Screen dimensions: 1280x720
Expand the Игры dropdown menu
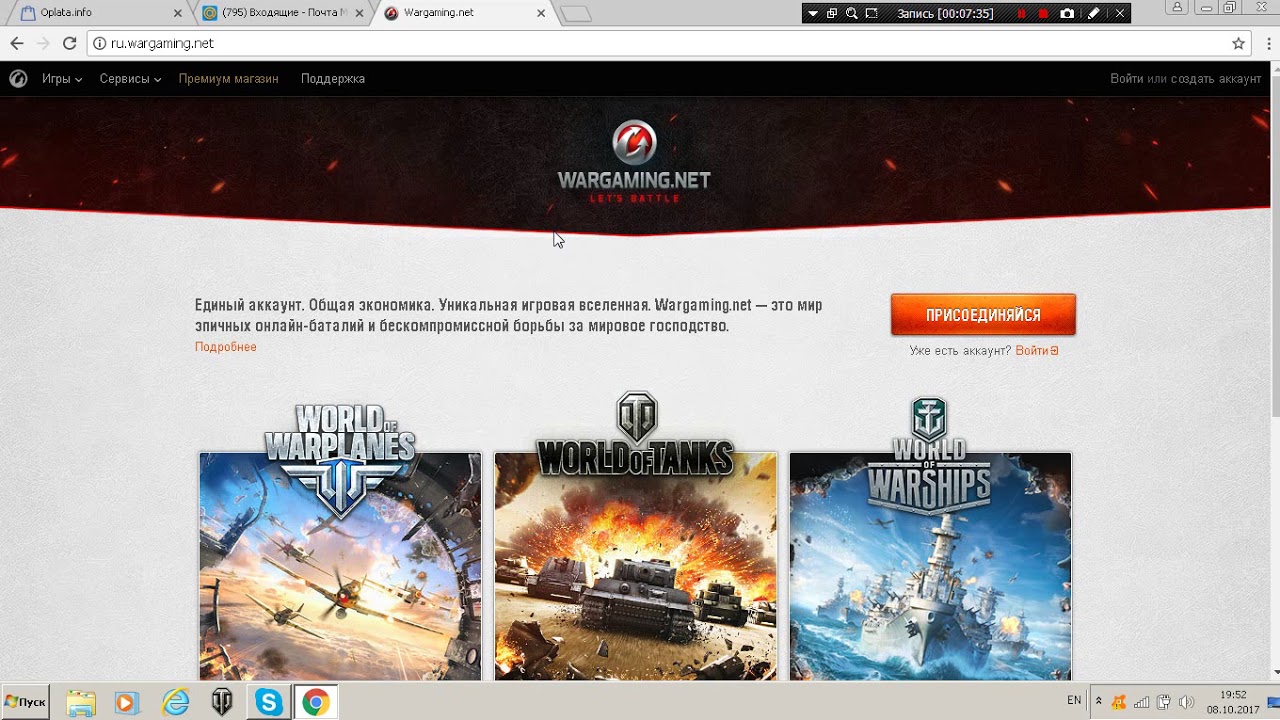click(62, 78)
